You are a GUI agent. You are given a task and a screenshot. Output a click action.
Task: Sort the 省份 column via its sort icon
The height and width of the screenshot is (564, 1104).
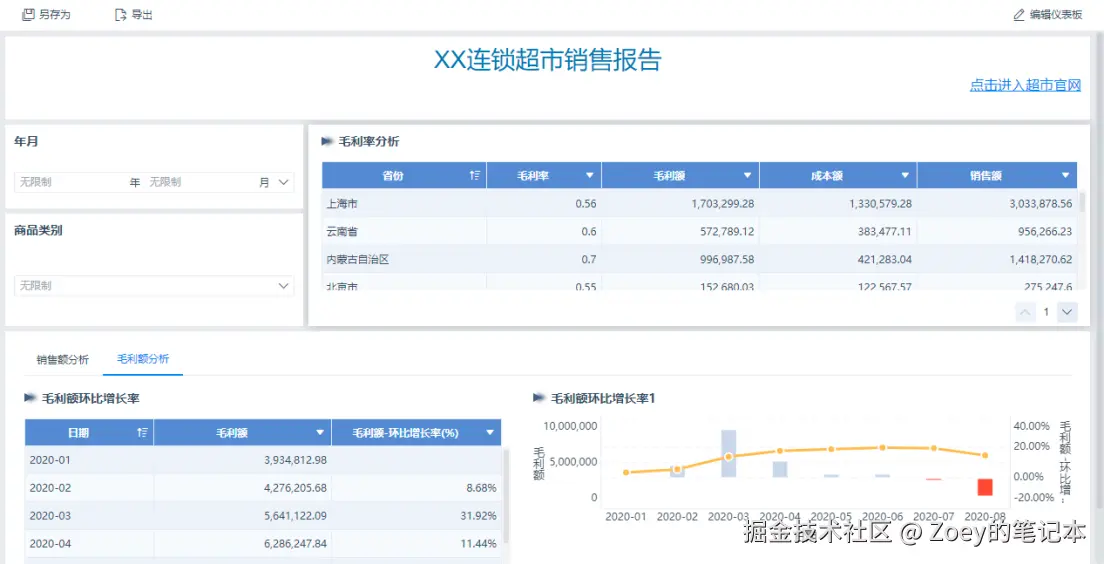tap(475, 175)
